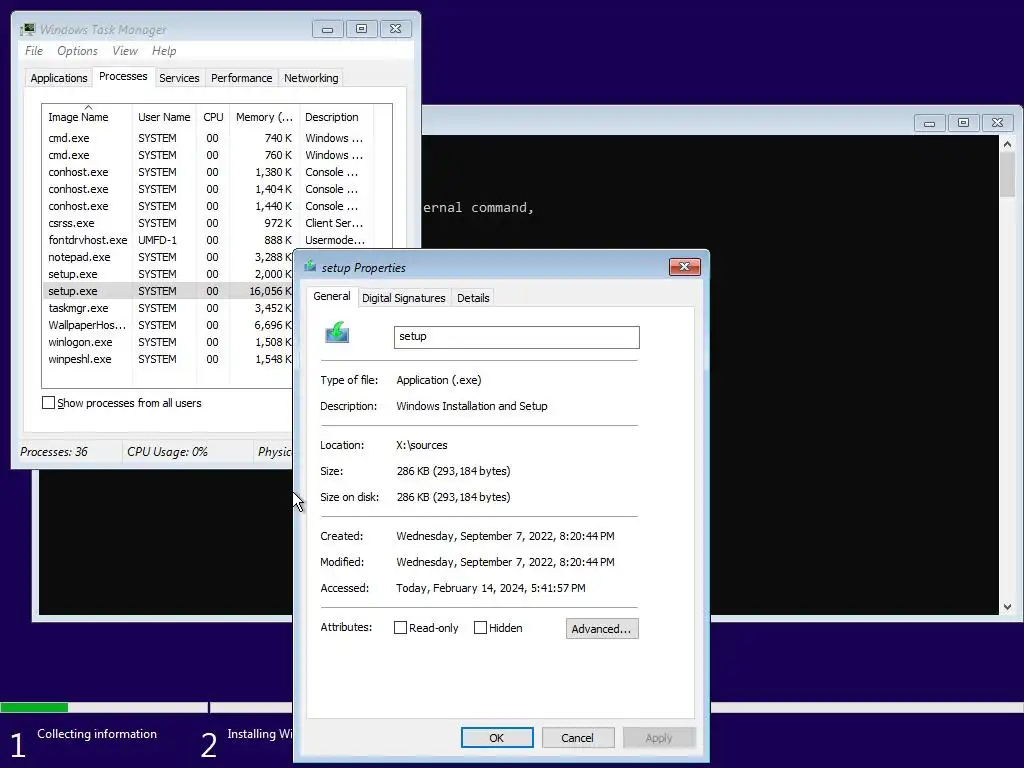The width and height of the screenshot is (1024, 768).
Task: Sort processes by Description column
Action: (x=336, y=117)
